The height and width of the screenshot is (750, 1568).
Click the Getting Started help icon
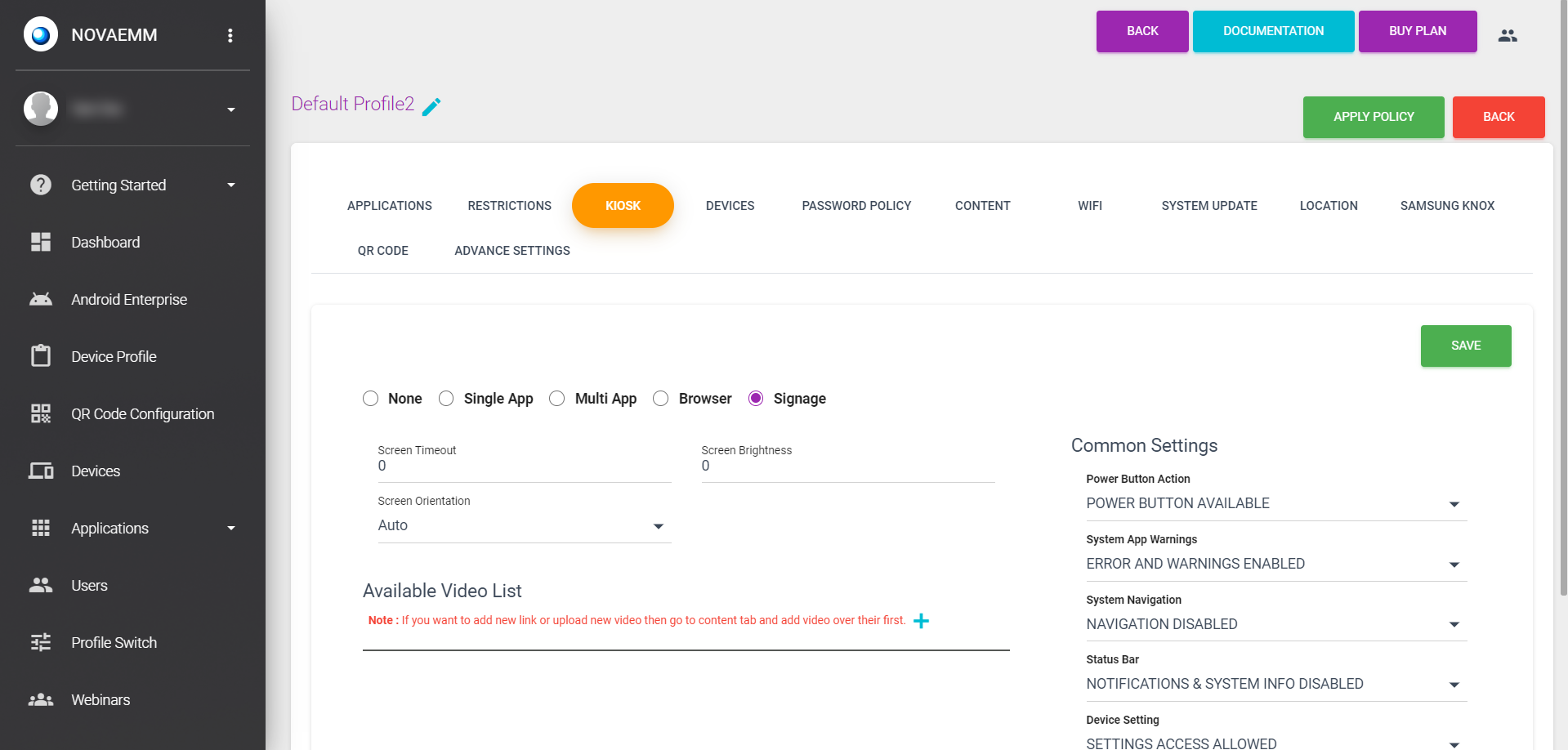click(41, 185)
